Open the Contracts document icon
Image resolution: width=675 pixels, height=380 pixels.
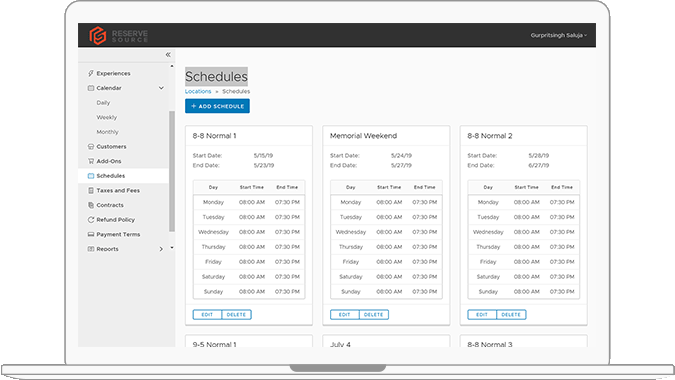coord(90,205)
